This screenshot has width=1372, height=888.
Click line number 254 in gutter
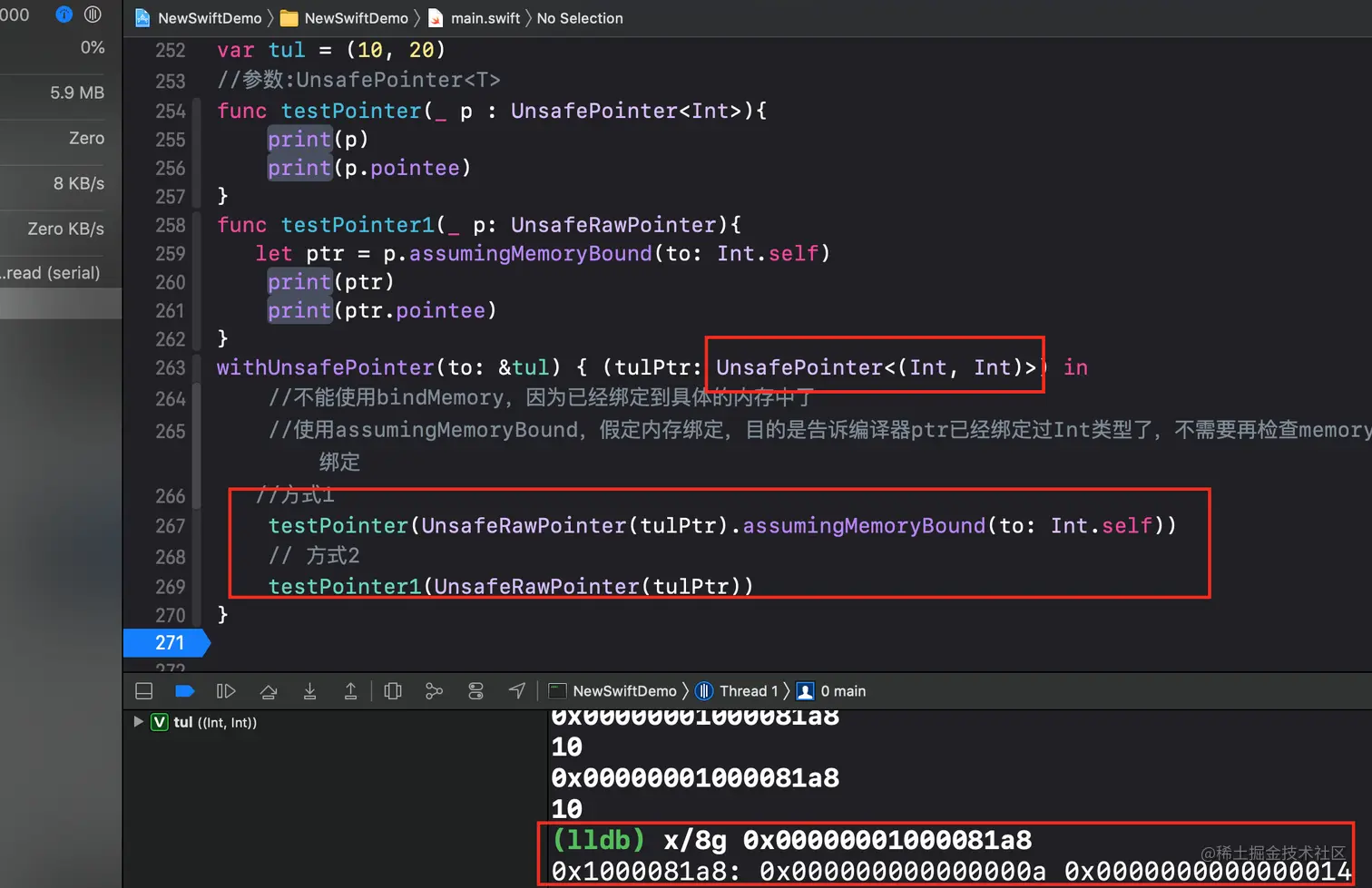(170, 112)
